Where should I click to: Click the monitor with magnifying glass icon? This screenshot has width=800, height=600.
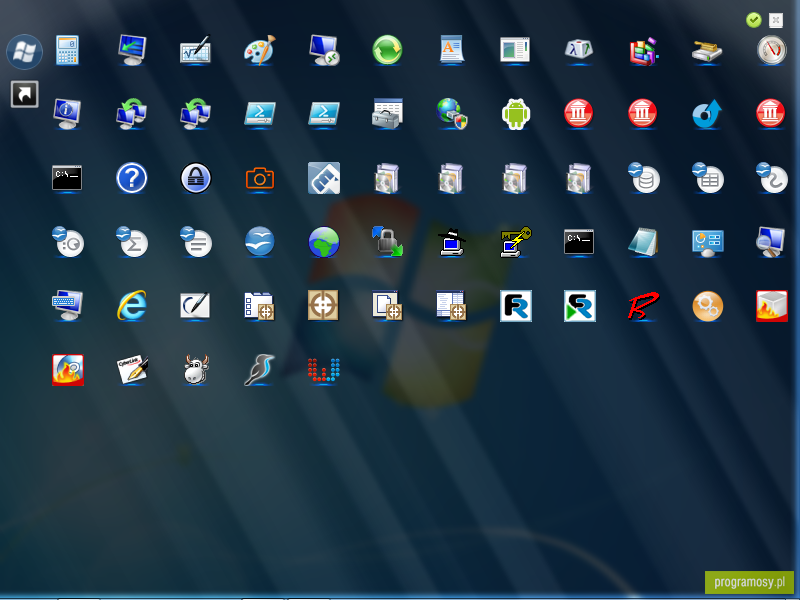(x=771, y=242)
